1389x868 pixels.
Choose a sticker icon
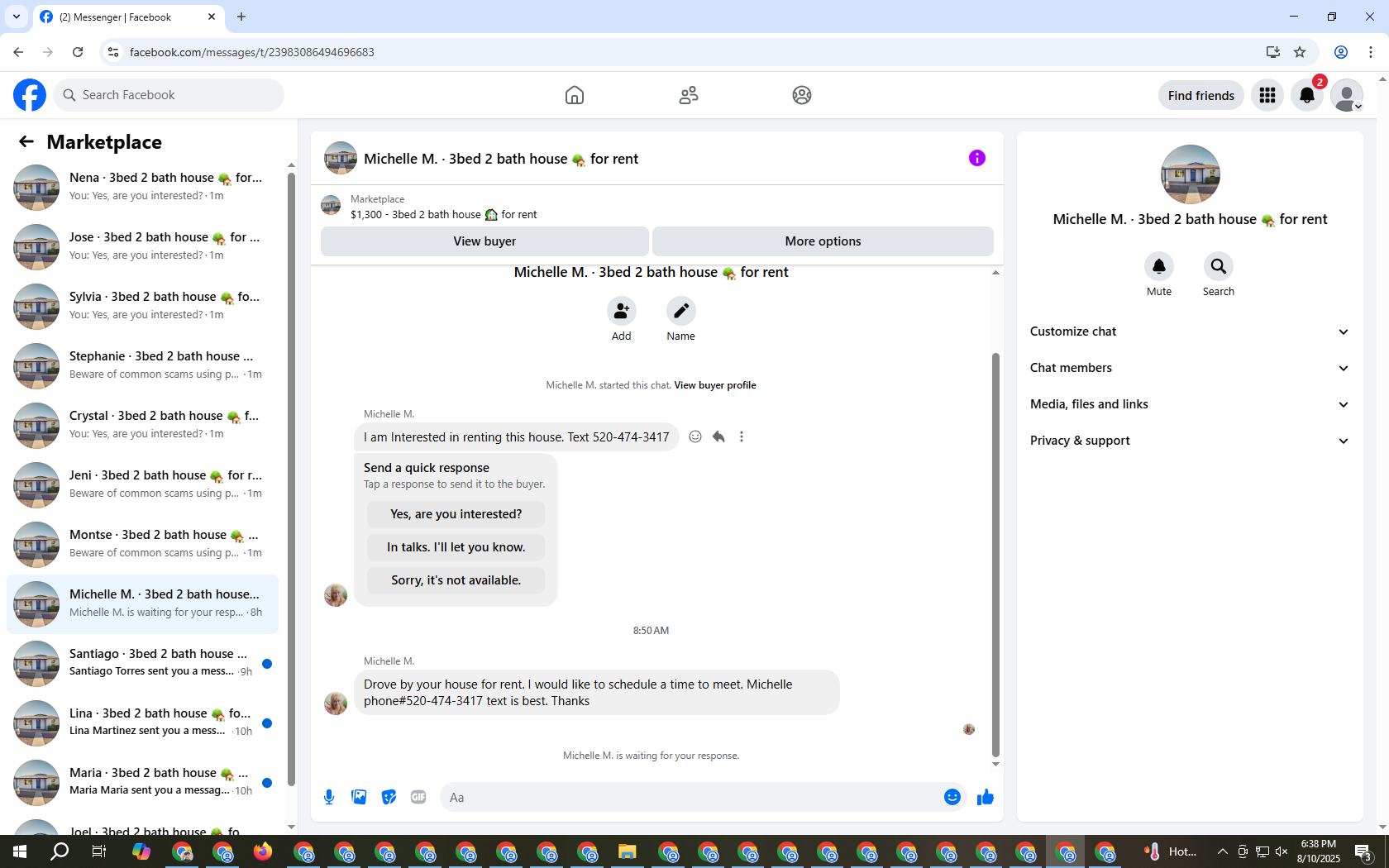tap(389, 797)
